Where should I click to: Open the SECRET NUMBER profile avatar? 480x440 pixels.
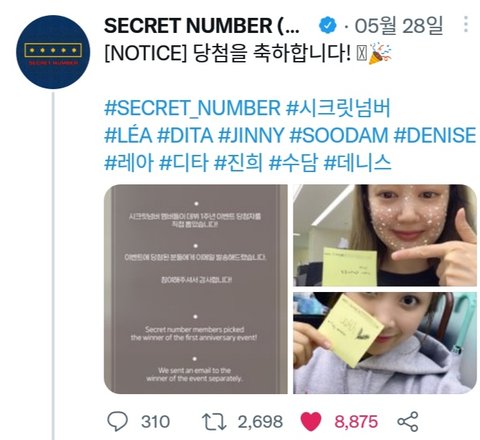pyautogui.click(x=53, y=52)
